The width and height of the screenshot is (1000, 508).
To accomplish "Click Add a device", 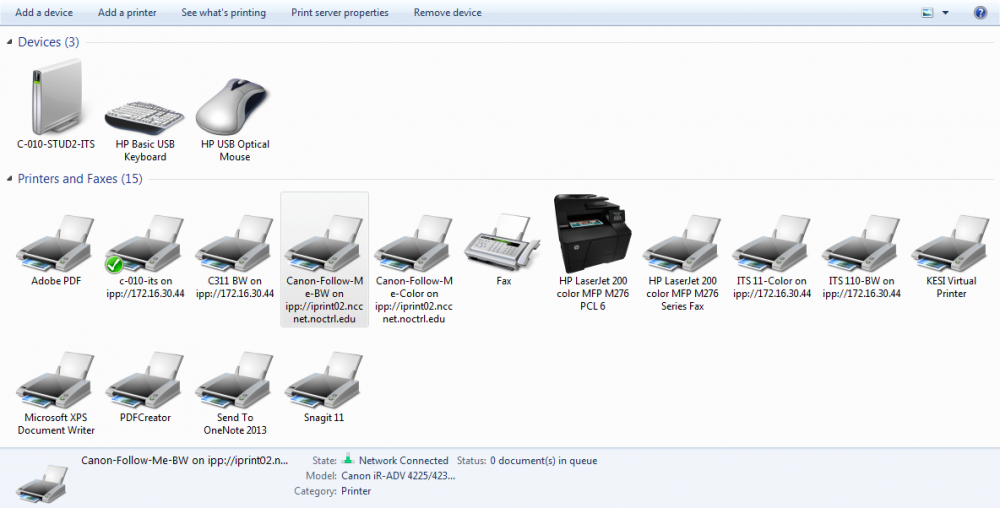I will 44,12.
